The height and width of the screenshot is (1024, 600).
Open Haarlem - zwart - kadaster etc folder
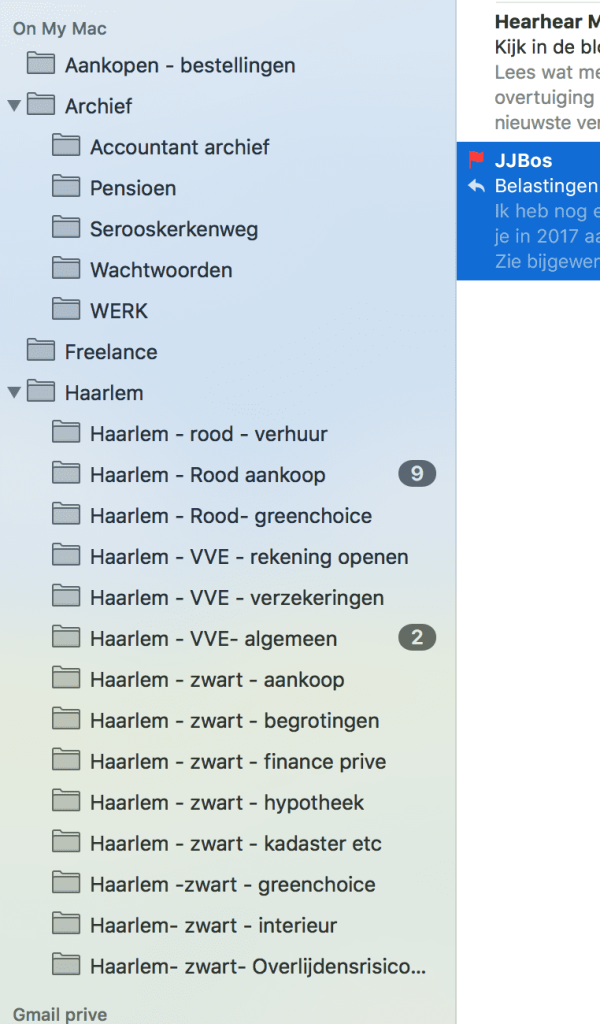tap(235, 844)
